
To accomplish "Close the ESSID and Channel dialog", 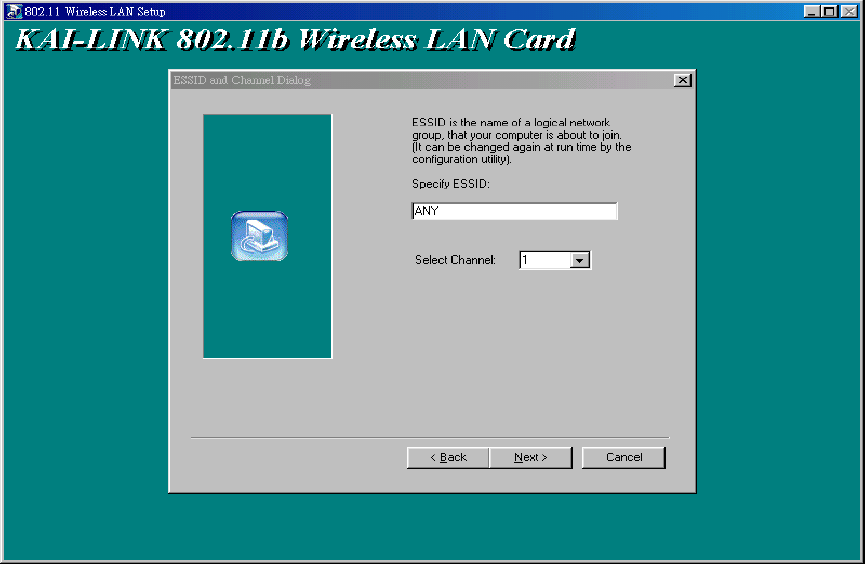I will (x=682, y=80).
